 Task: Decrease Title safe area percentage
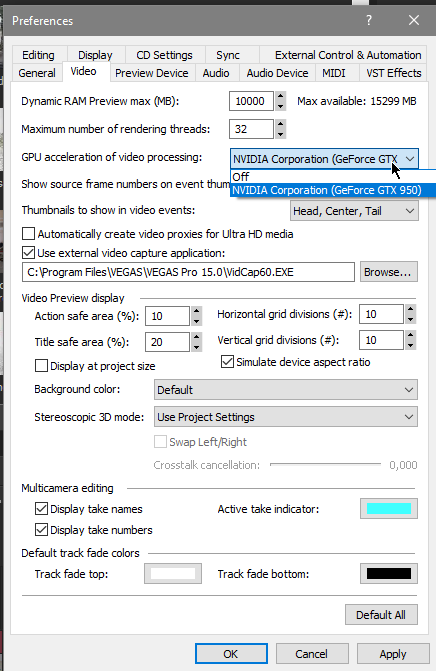[196, 347]
